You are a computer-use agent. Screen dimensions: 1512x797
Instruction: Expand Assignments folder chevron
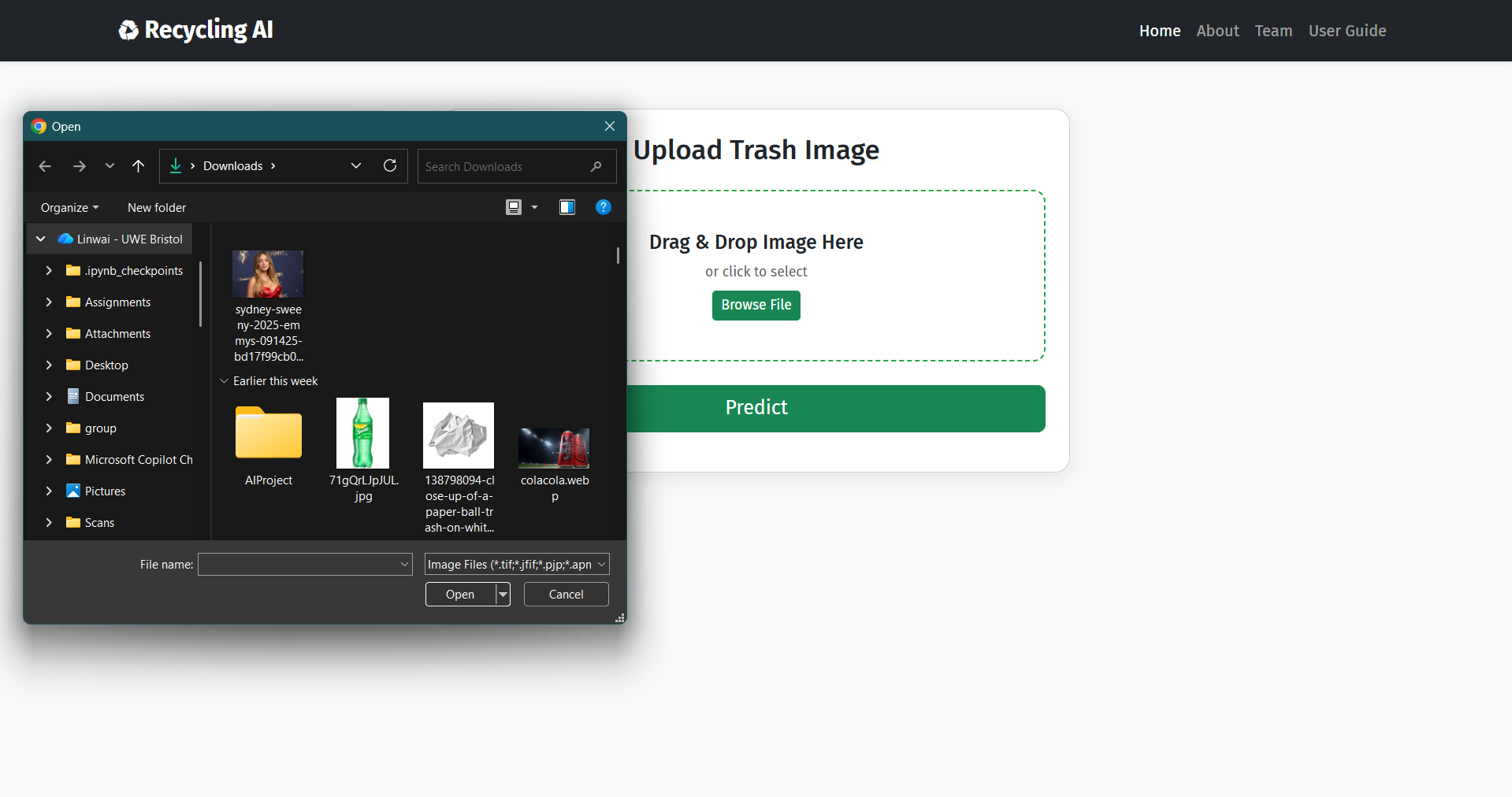pos(49,302)
